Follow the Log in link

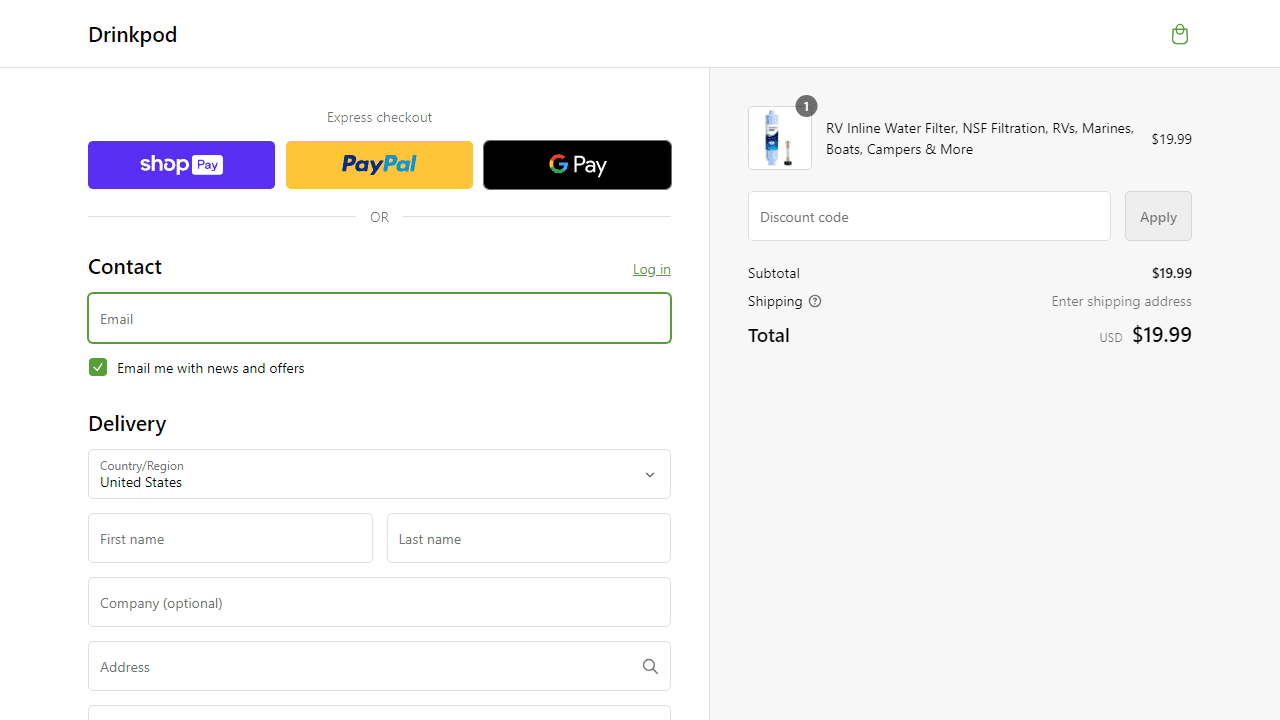(651, 269)
